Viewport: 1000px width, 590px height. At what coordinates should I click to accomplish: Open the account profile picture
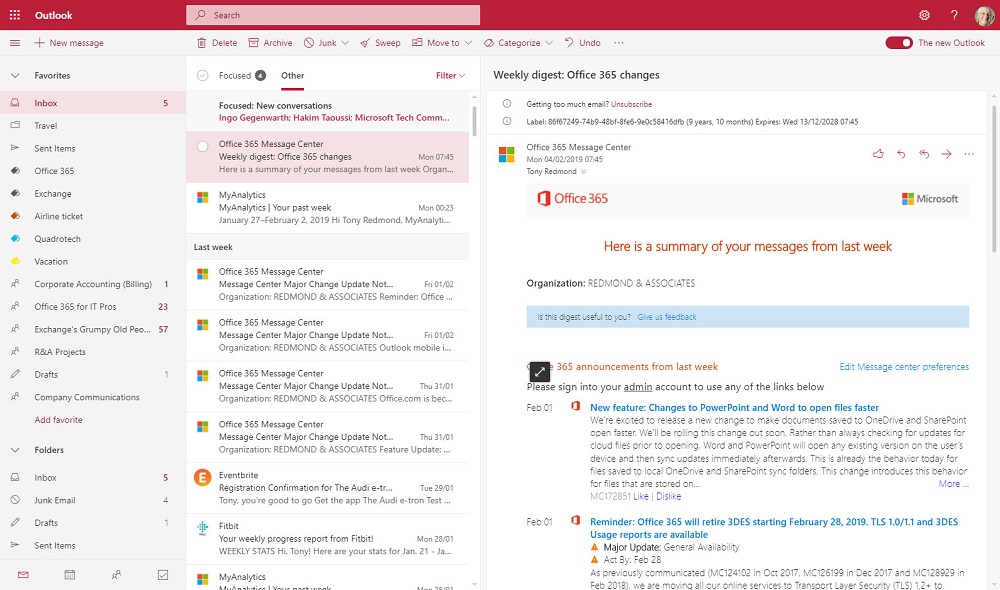coord(985,15)
